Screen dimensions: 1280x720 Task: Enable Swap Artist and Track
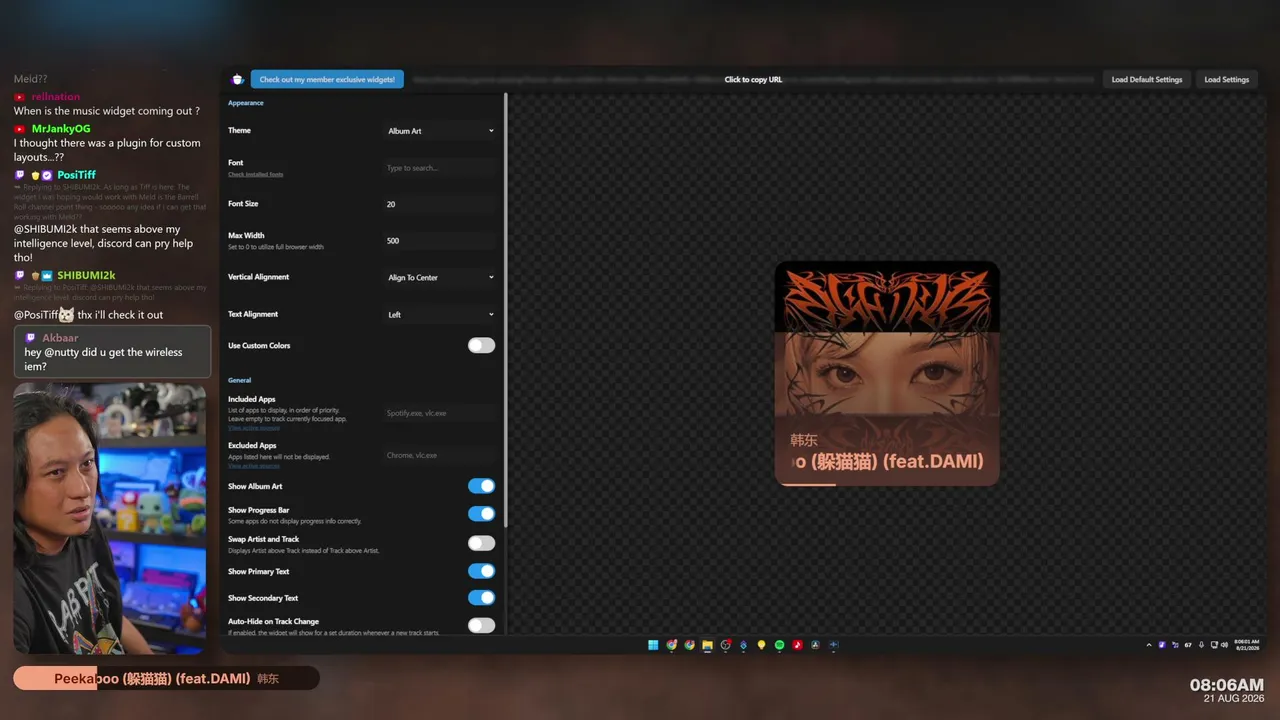tap(481, 543)
